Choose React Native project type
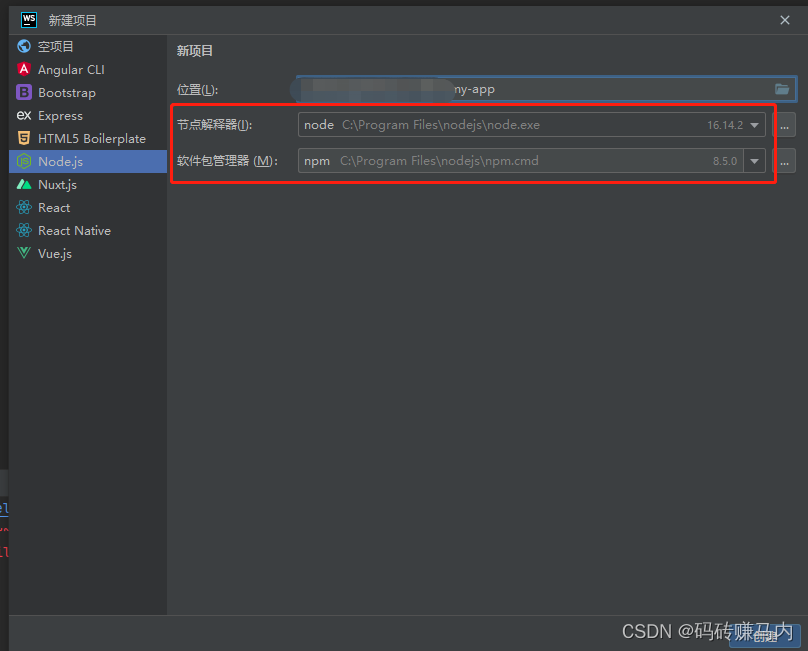The height and width of the screenshot is (651, 808). tap(88, 230)
